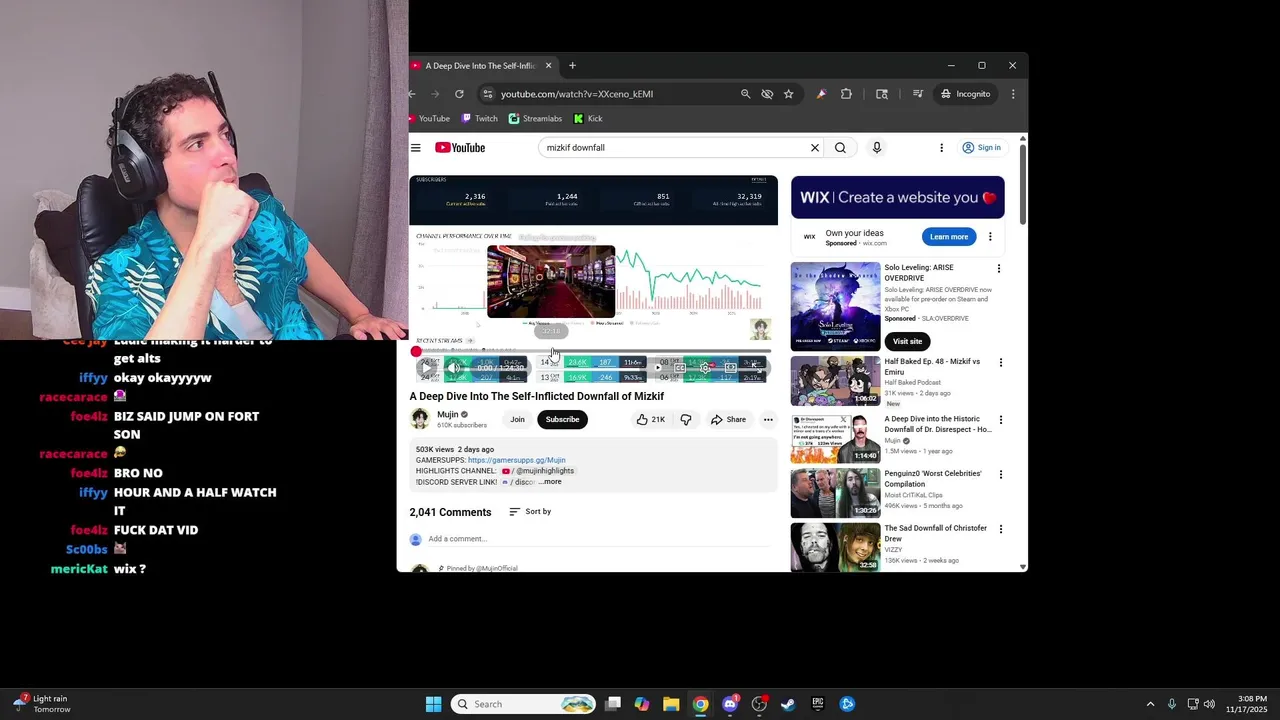This screenshot has width=1280, height=720.
Task: Click the URL youtube.com/watch address
Action: click(x=577, y=94)
